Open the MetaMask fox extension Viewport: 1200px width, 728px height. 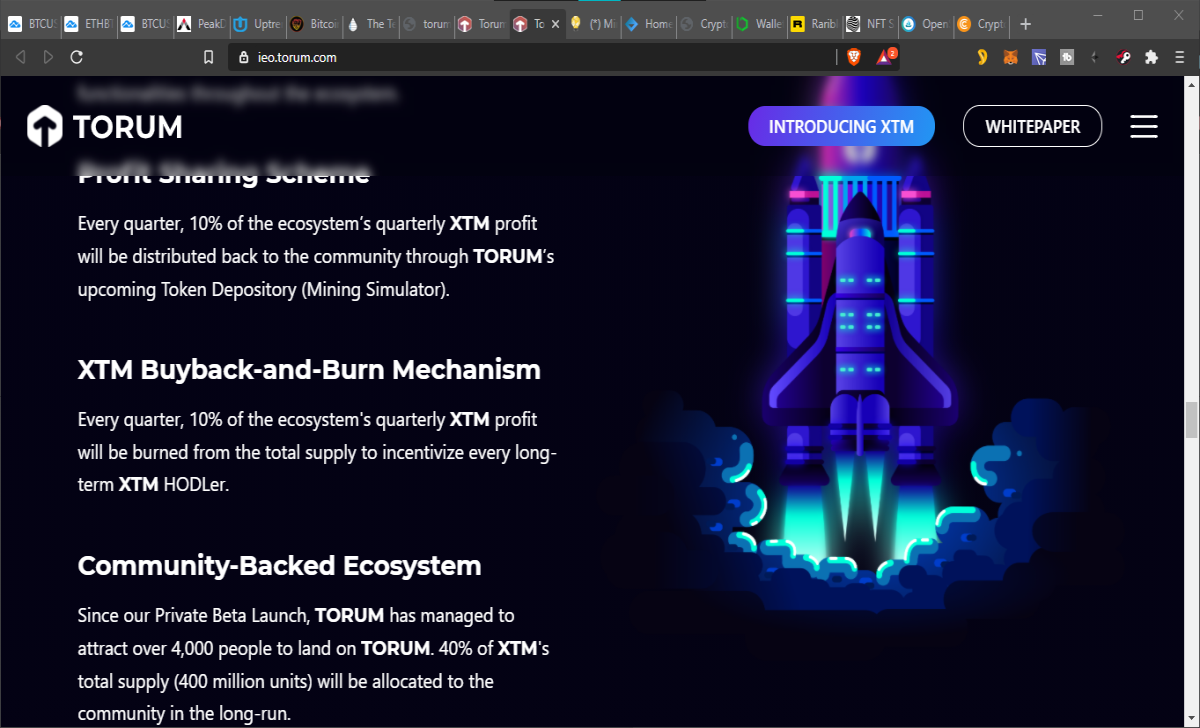1011,58
